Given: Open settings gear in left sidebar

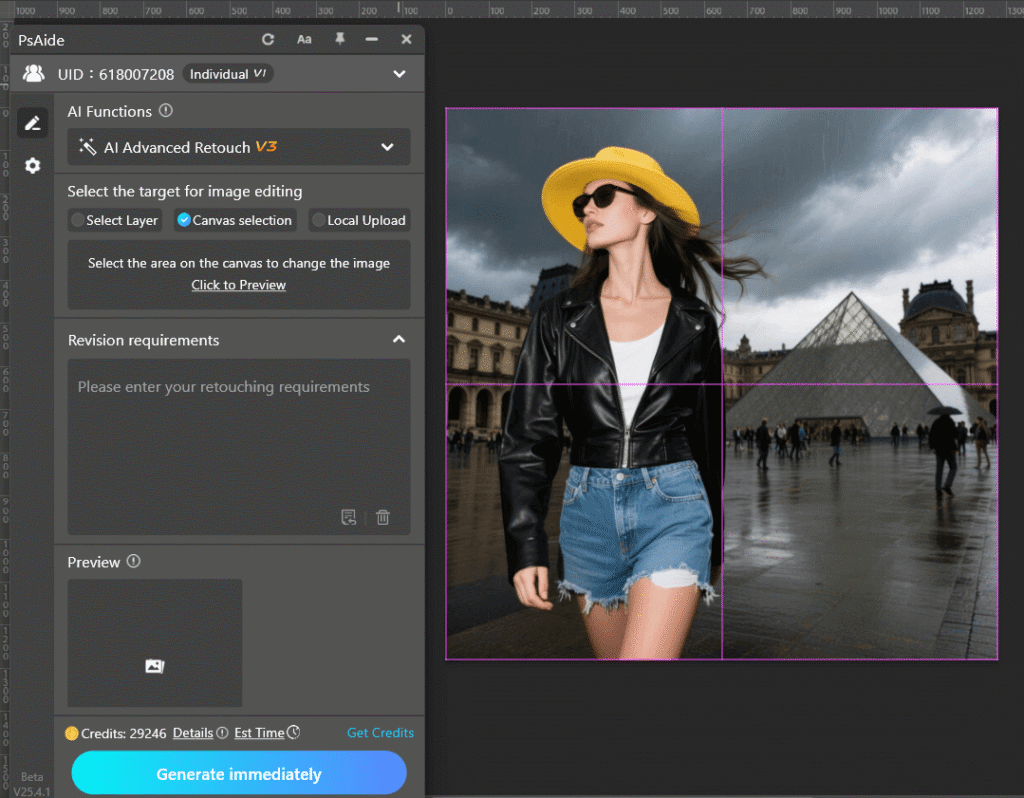Looking at the screenshot, I should [32, 165].
